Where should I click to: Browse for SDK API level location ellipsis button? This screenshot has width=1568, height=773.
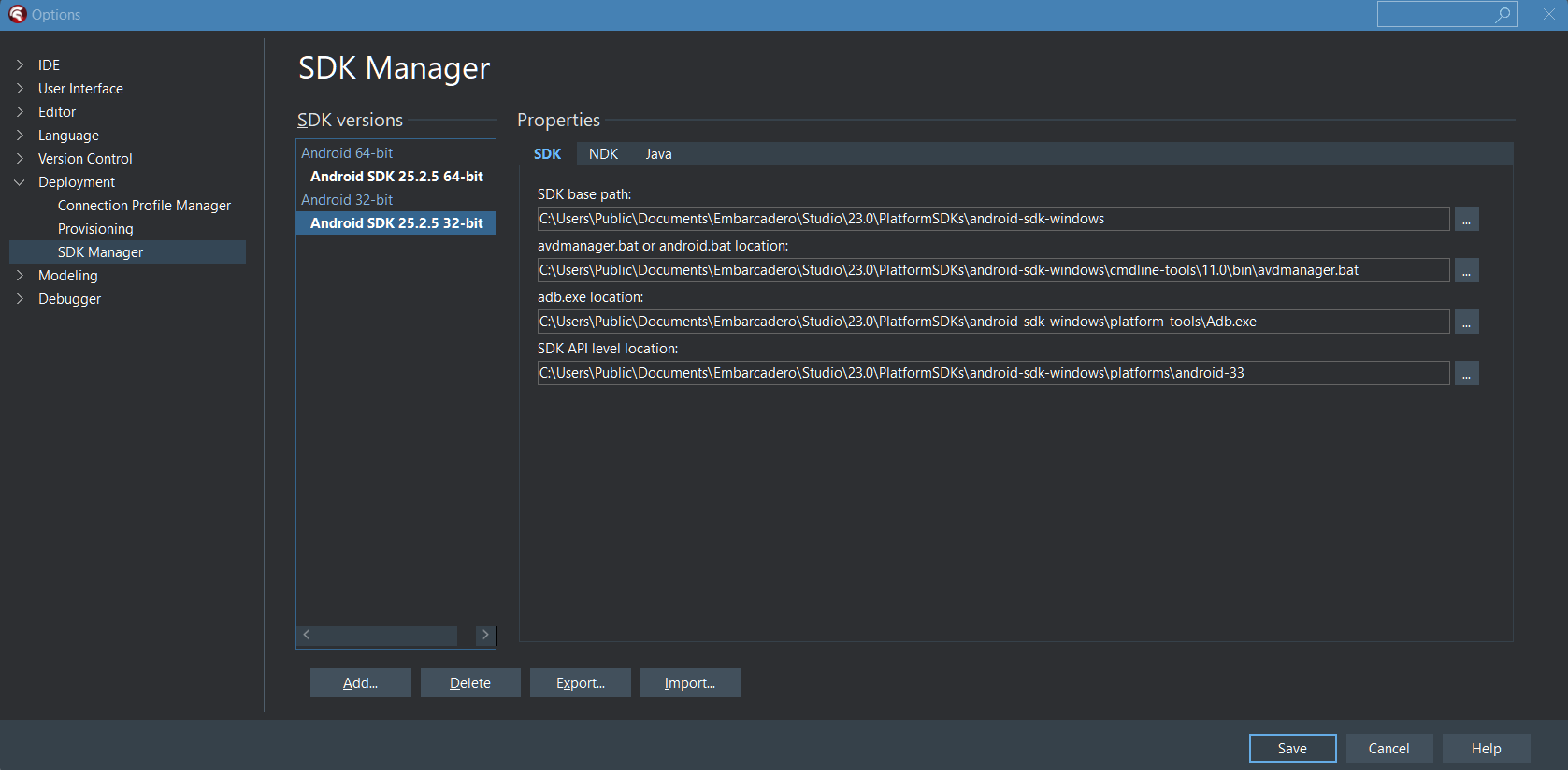tap(1466, 373)
